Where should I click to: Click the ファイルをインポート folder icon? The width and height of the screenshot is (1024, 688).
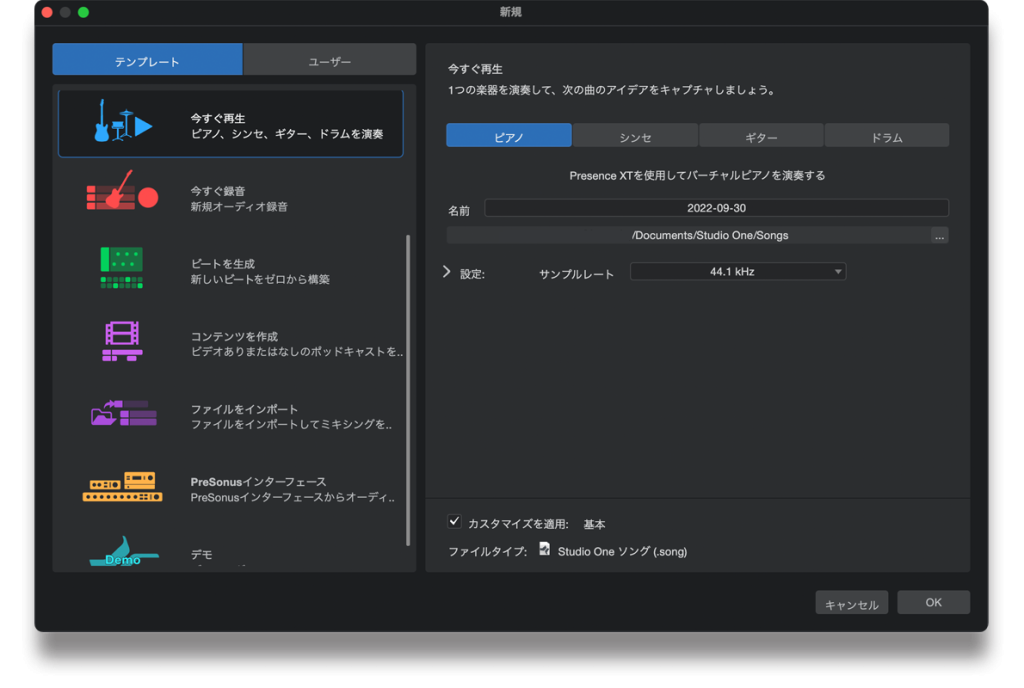[122, 412]
